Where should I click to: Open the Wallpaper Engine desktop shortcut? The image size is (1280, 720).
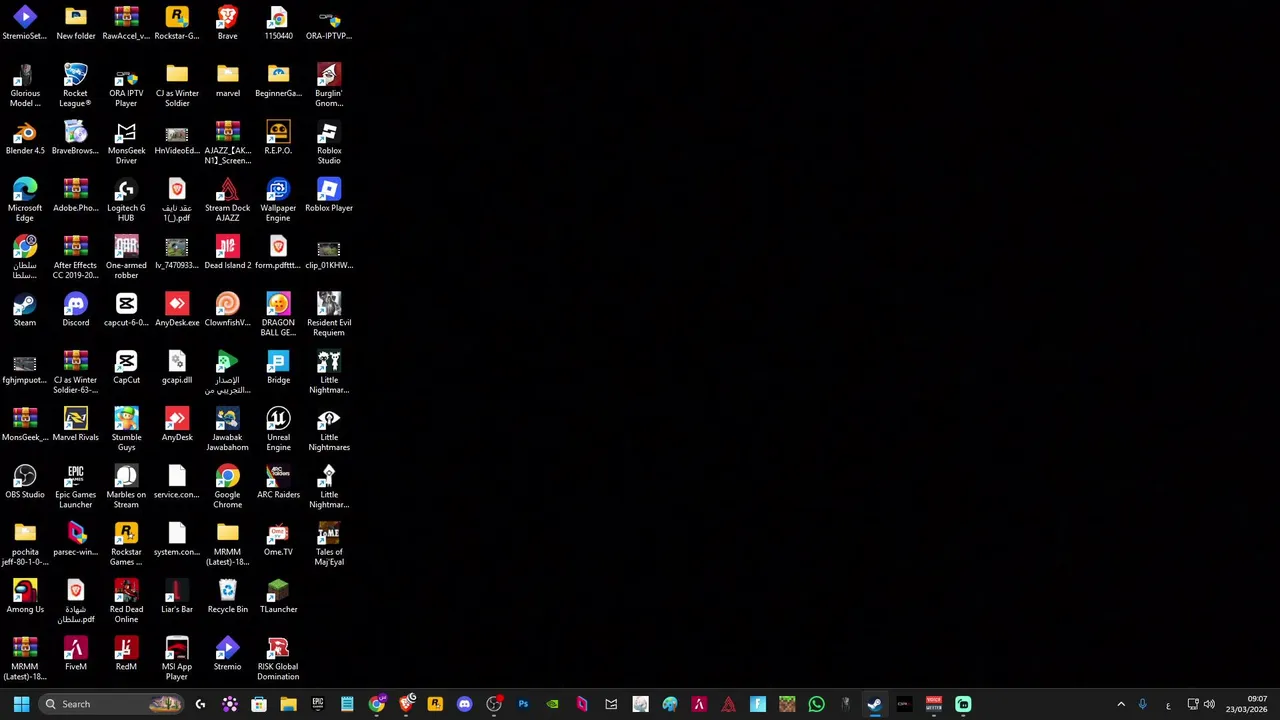(x=278, y=200)
